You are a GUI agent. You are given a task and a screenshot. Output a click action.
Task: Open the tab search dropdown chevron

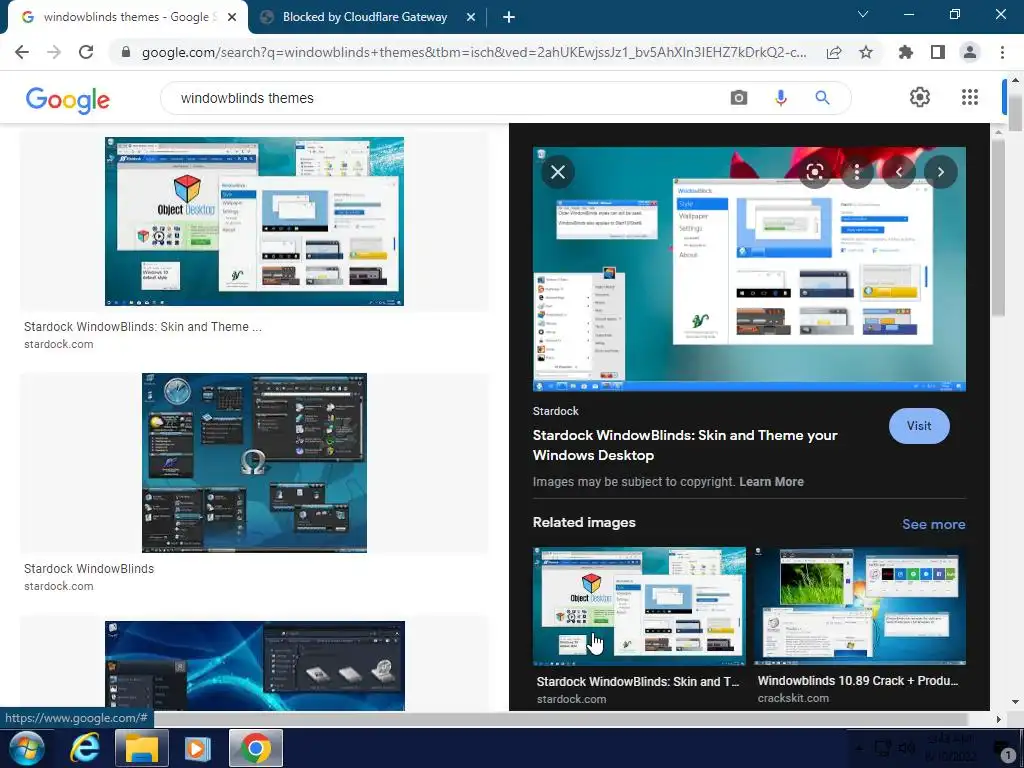tap(863, 14)
